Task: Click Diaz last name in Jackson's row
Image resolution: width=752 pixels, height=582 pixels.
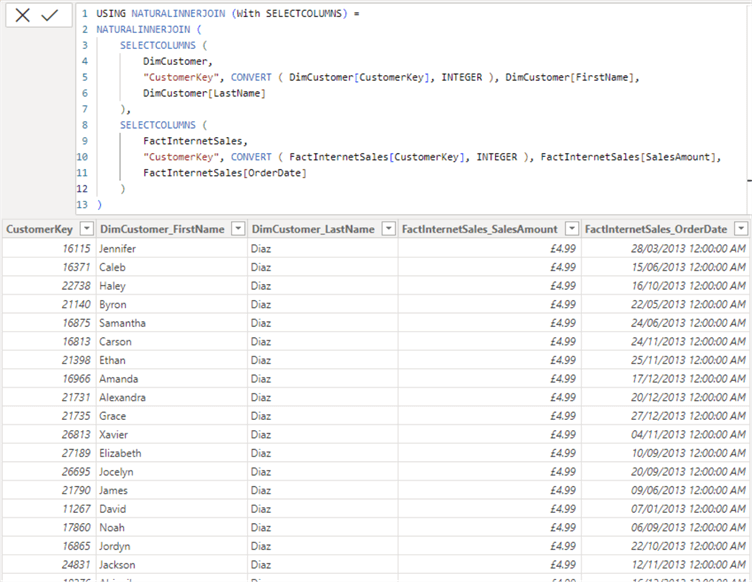Action: (x=323, y=565)
